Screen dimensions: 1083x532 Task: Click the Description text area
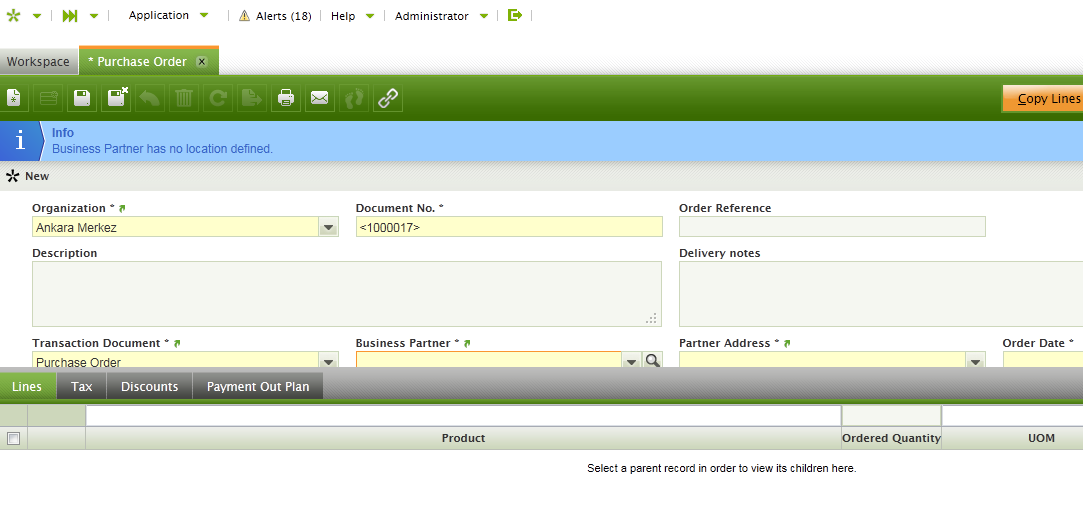pyautogui.click(x=347, y=294)
